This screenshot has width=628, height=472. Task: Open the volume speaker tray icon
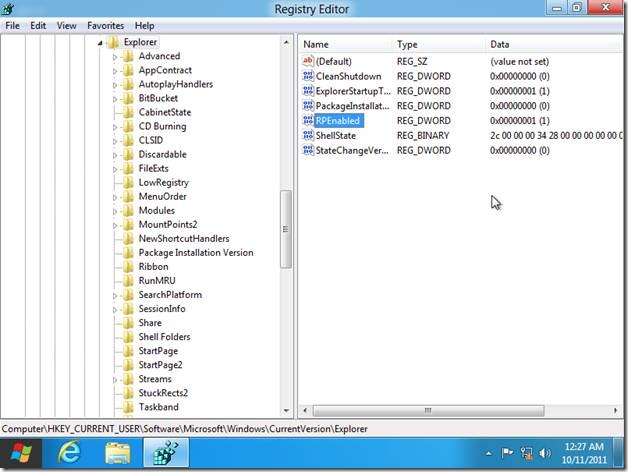(545, 453)
